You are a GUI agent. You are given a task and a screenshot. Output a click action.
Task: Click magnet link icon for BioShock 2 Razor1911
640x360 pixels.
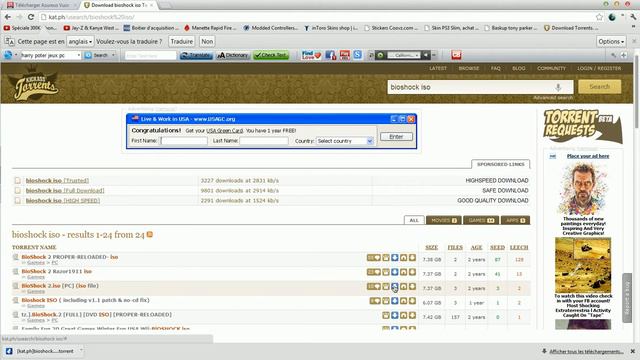(x=403, y=272)
